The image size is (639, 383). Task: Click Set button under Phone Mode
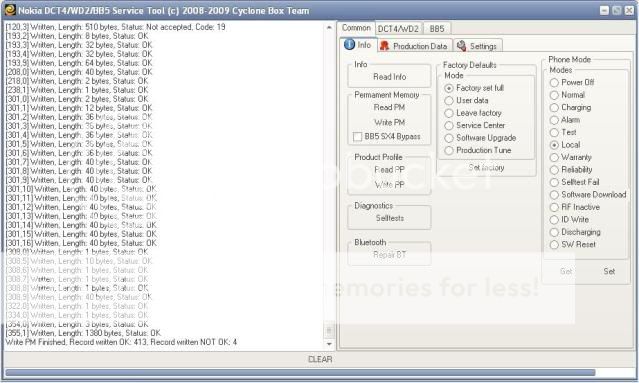tap(609, 271)
